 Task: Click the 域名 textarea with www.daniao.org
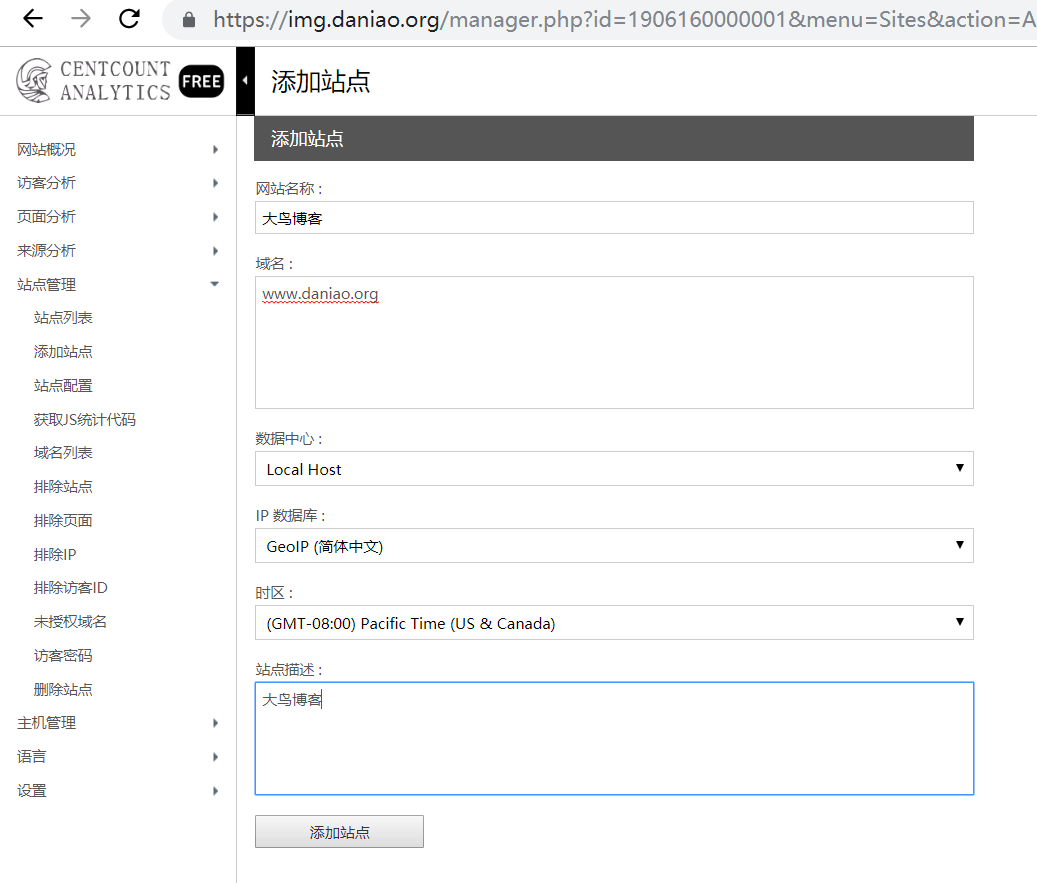(x=614, y=343)
